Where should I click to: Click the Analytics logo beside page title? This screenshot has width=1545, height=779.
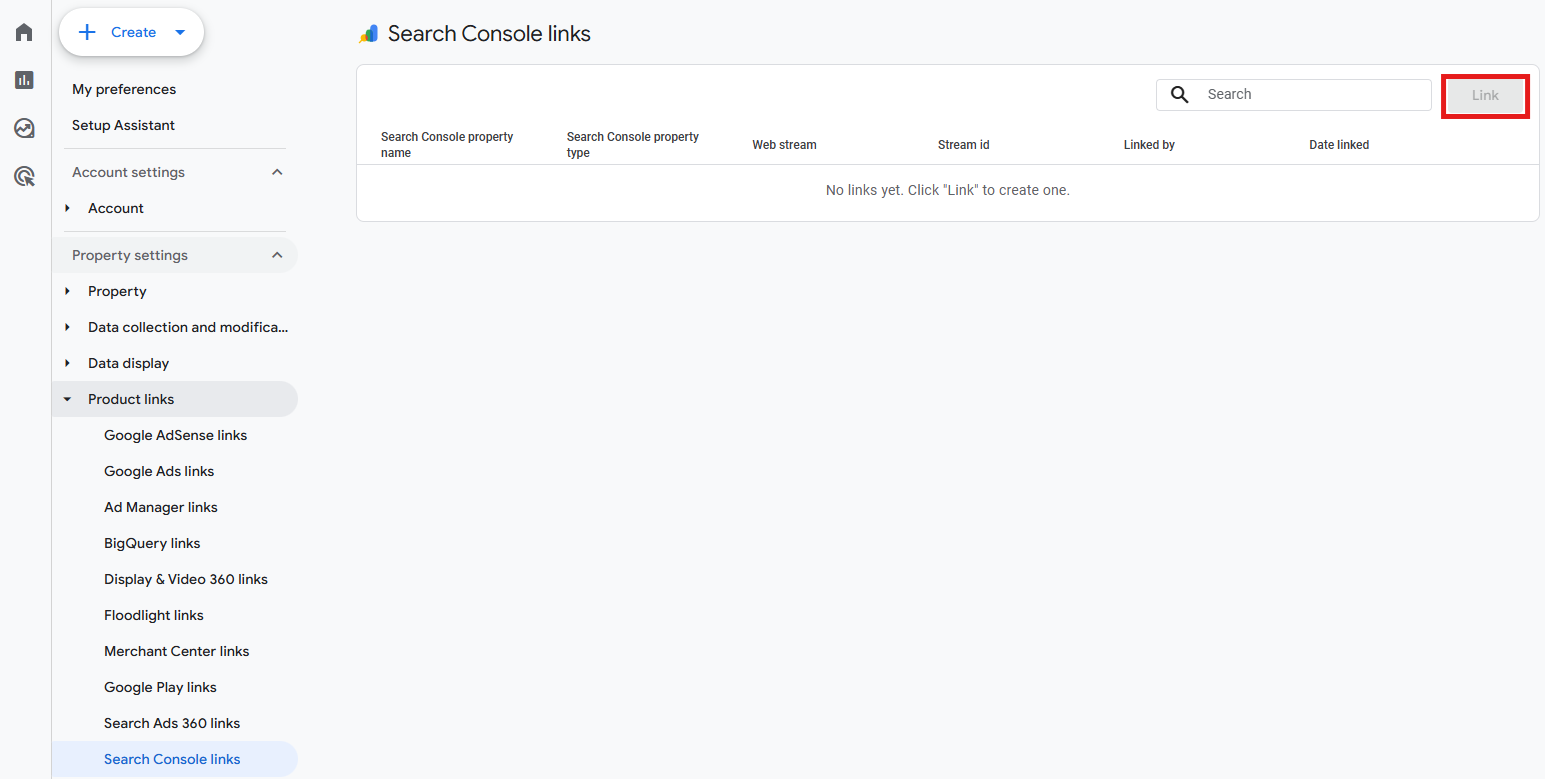(369, 34)
